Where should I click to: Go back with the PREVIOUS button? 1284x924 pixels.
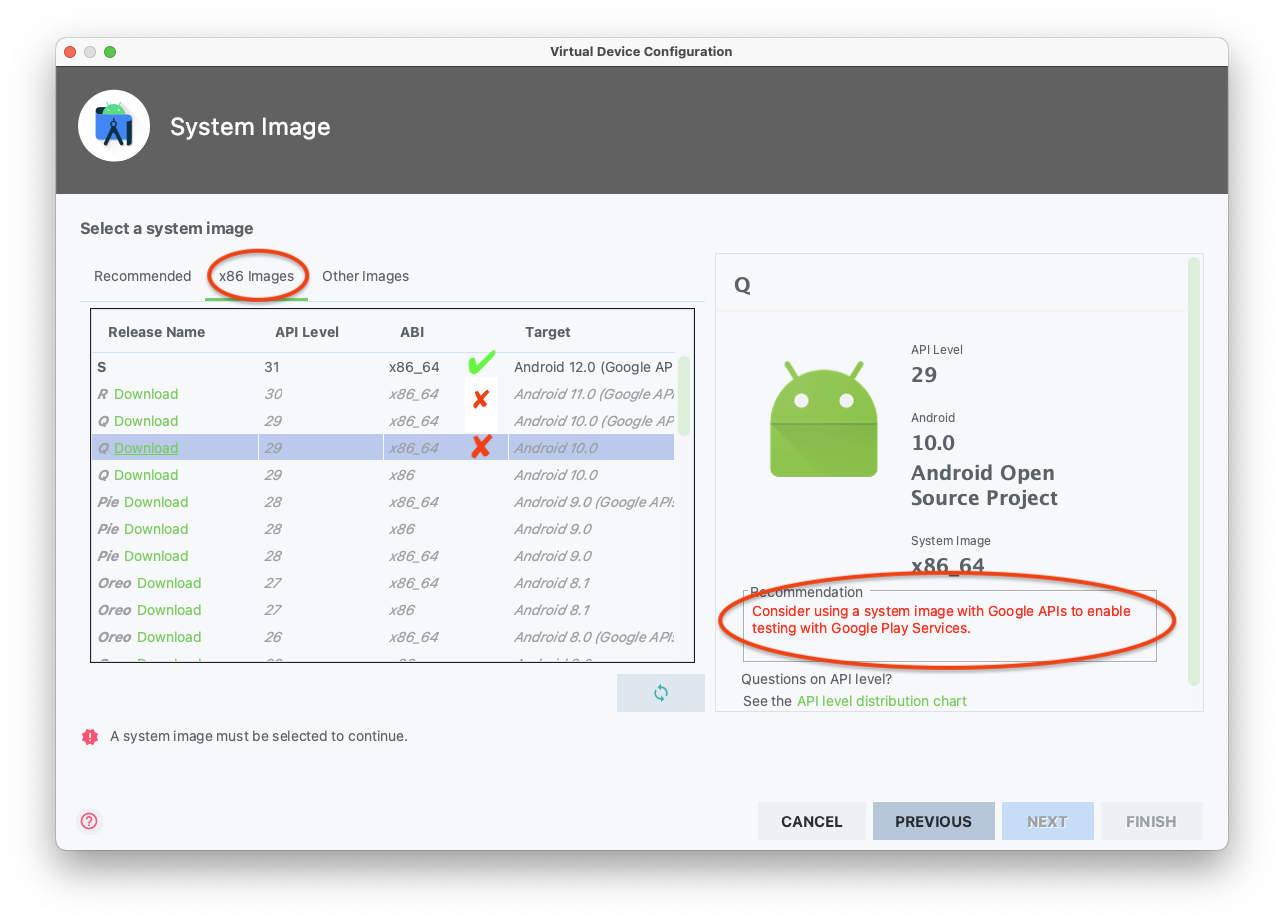point(933,821)
